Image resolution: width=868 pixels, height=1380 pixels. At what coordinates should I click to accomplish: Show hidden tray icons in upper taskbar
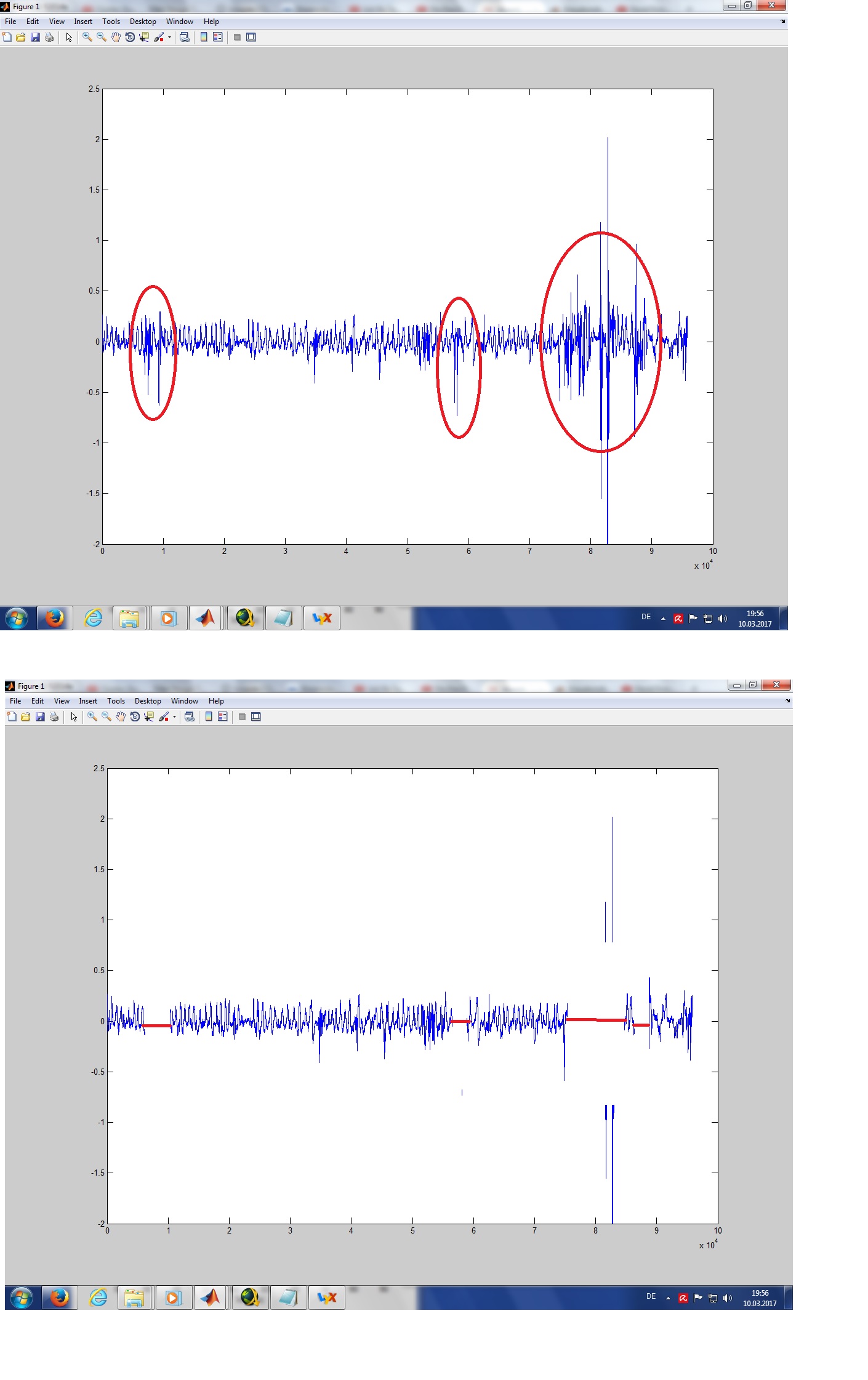click(663, 619)
